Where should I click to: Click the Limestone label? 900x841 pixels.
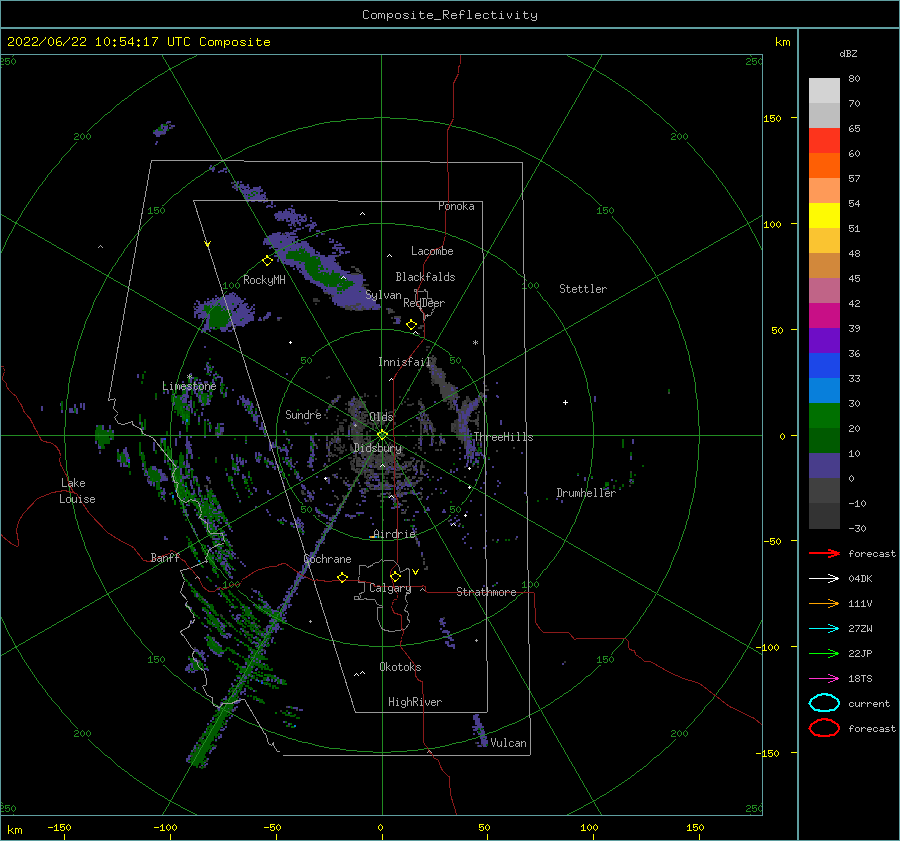point(189,386)
